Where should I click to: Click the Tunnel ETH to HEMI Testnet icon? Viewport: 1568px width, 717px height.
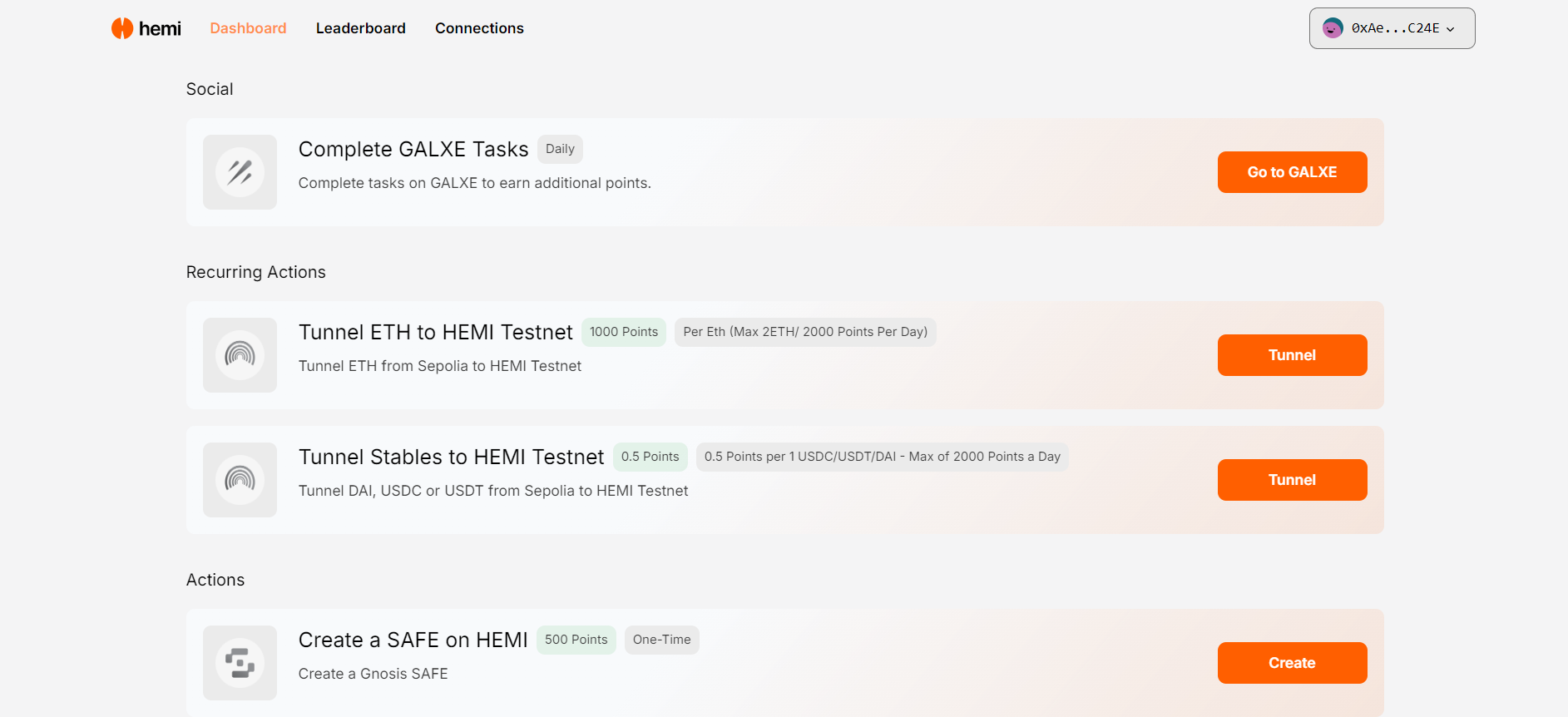[x=240, y=355]
